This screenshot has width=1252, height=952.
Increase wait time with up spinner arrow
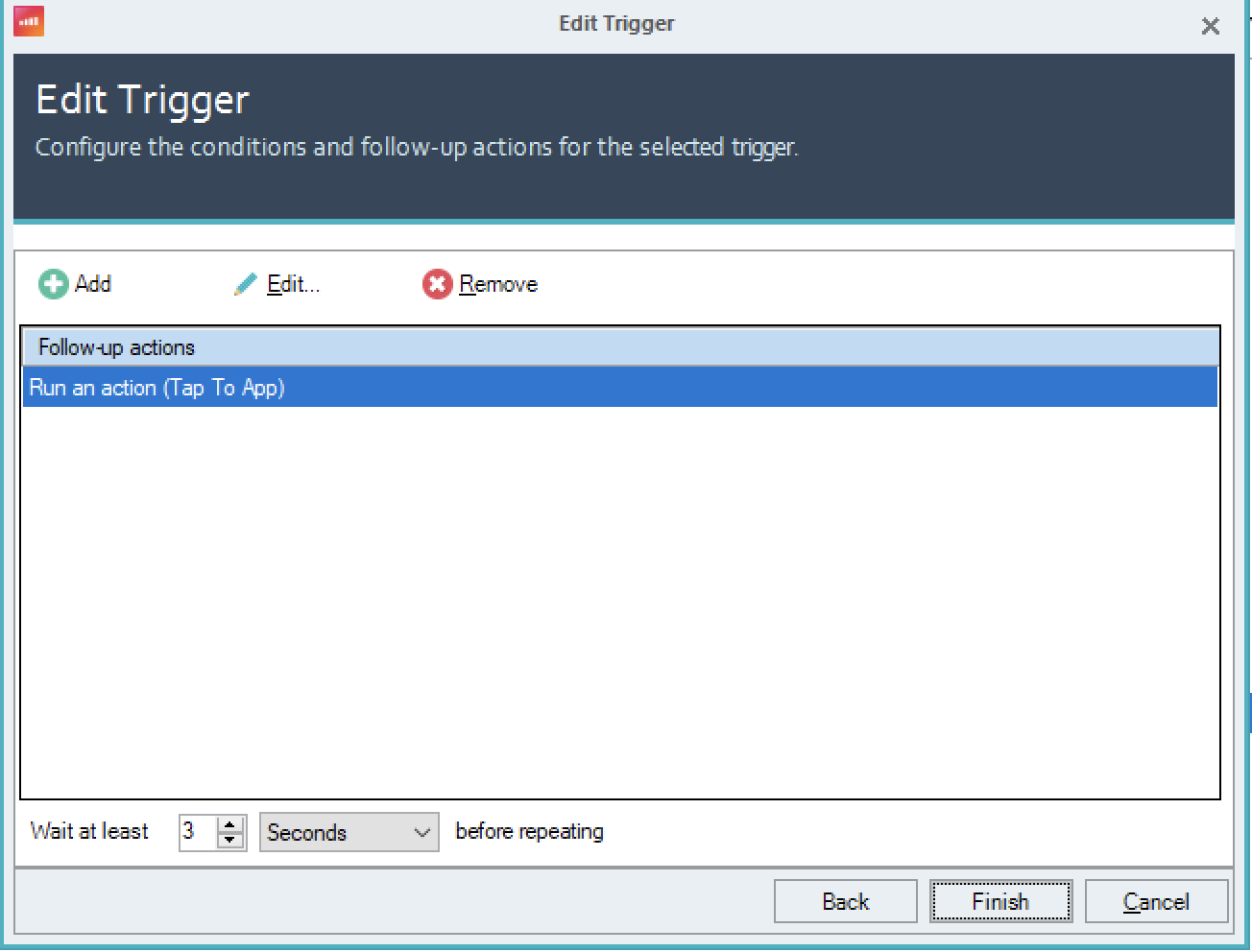click(230, 824)
